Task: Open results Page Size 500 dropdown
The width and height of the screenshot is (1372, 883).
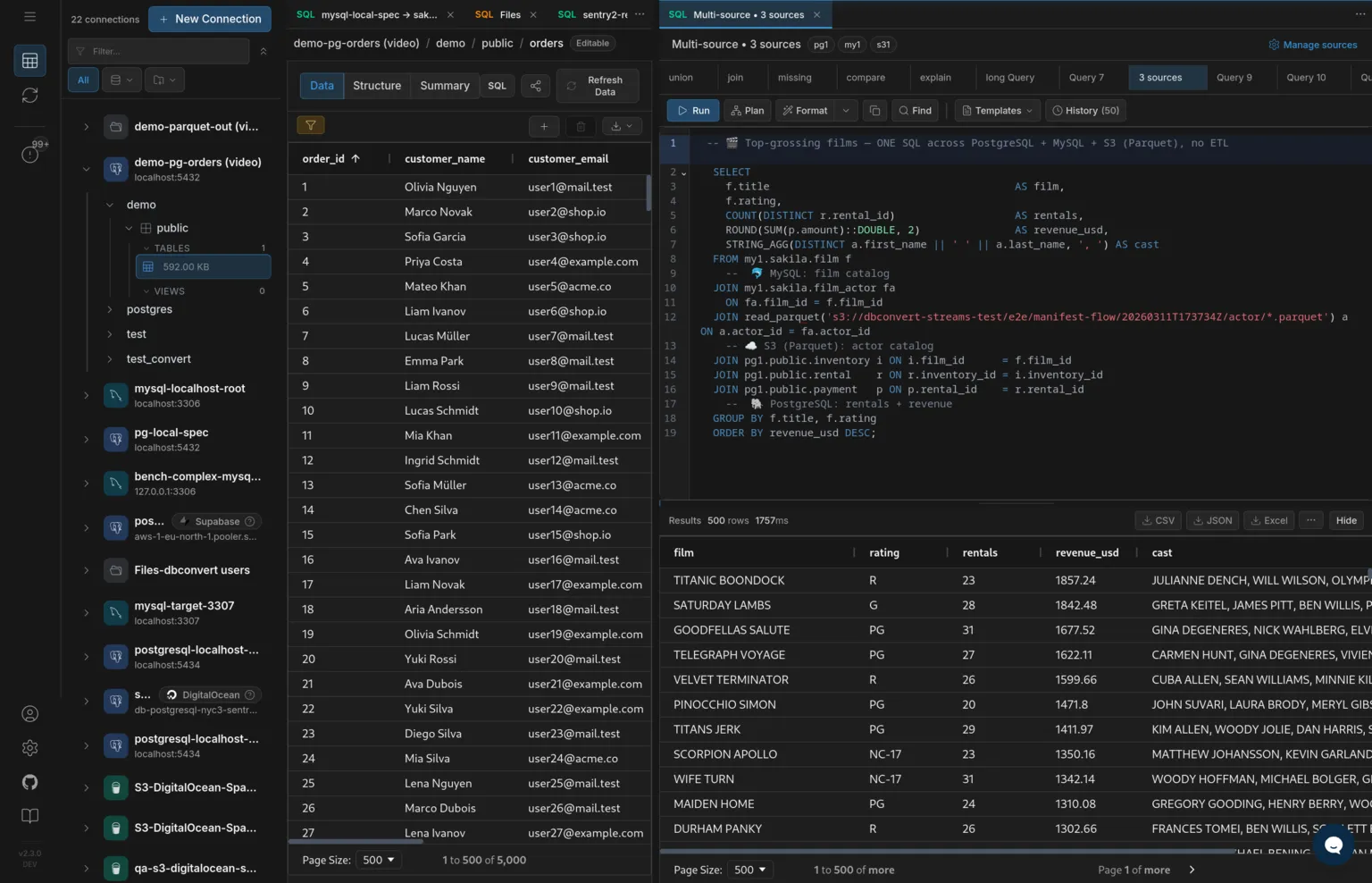Action: pyautogui.click(x=750, y=870)
